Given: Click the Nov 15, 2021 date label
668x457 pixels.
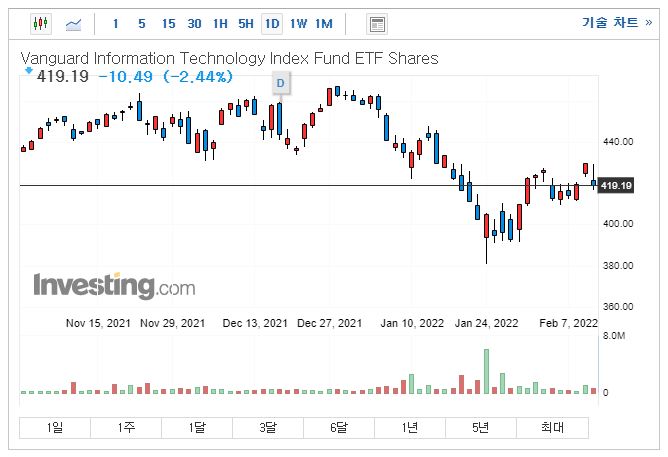Looking at the screenshot, I should 98,323.
